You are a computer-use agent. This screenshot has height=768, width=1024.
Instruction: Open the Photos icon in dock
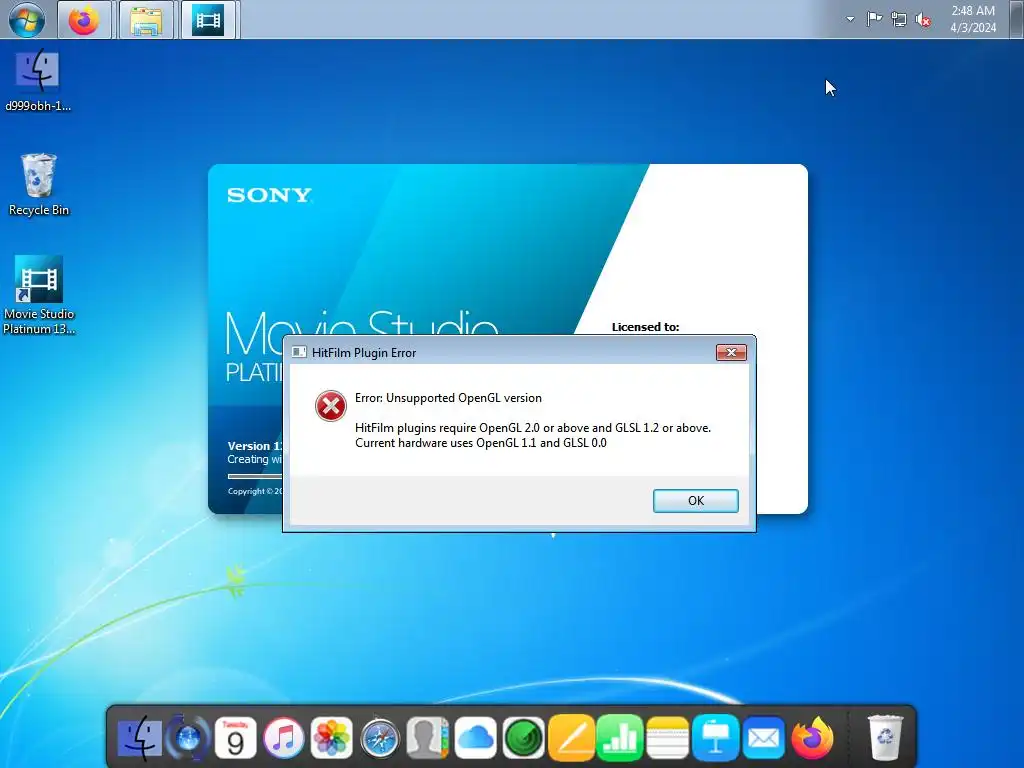(x=331, y=739)
